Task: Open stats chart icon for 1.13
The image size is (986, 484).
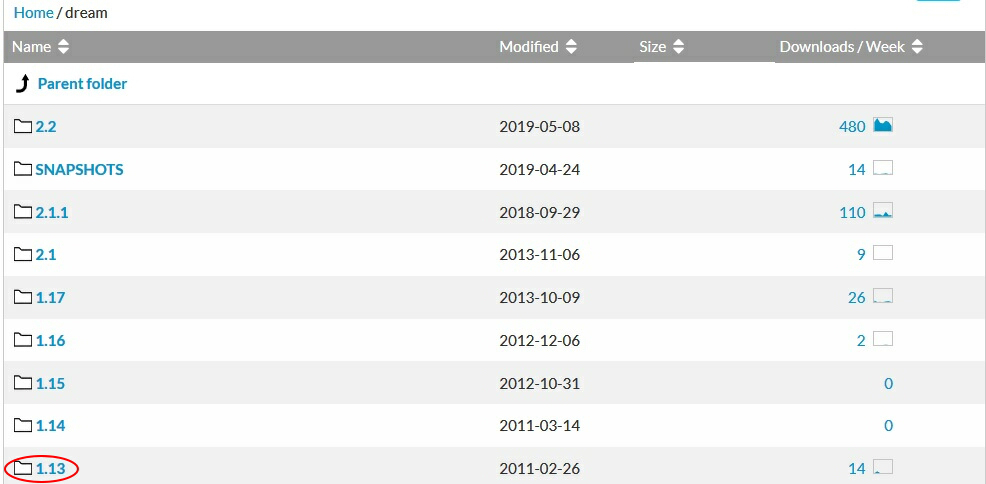Action: point(883,467)
